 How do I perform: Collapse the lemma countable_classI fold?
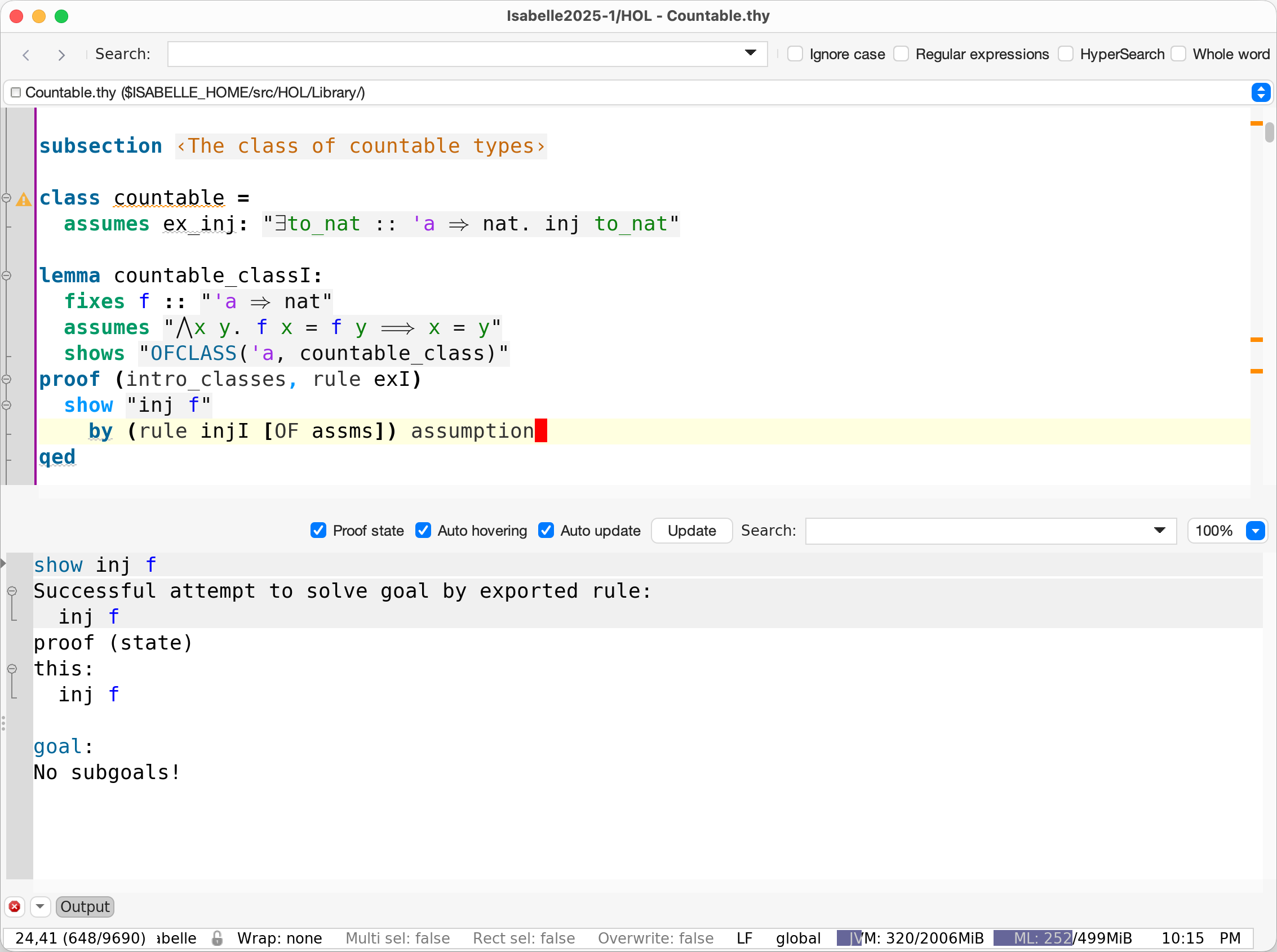pos(7,275)
